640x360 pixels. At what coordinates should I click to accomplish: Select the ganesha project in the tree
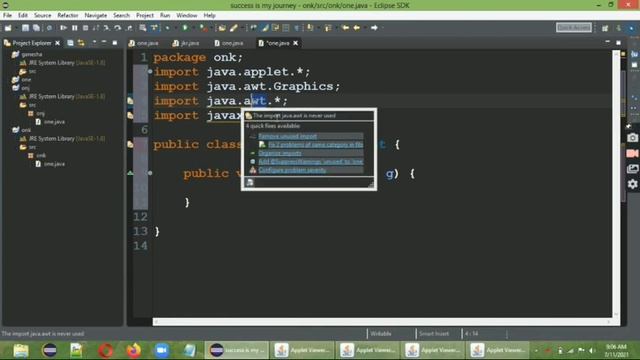31,54
